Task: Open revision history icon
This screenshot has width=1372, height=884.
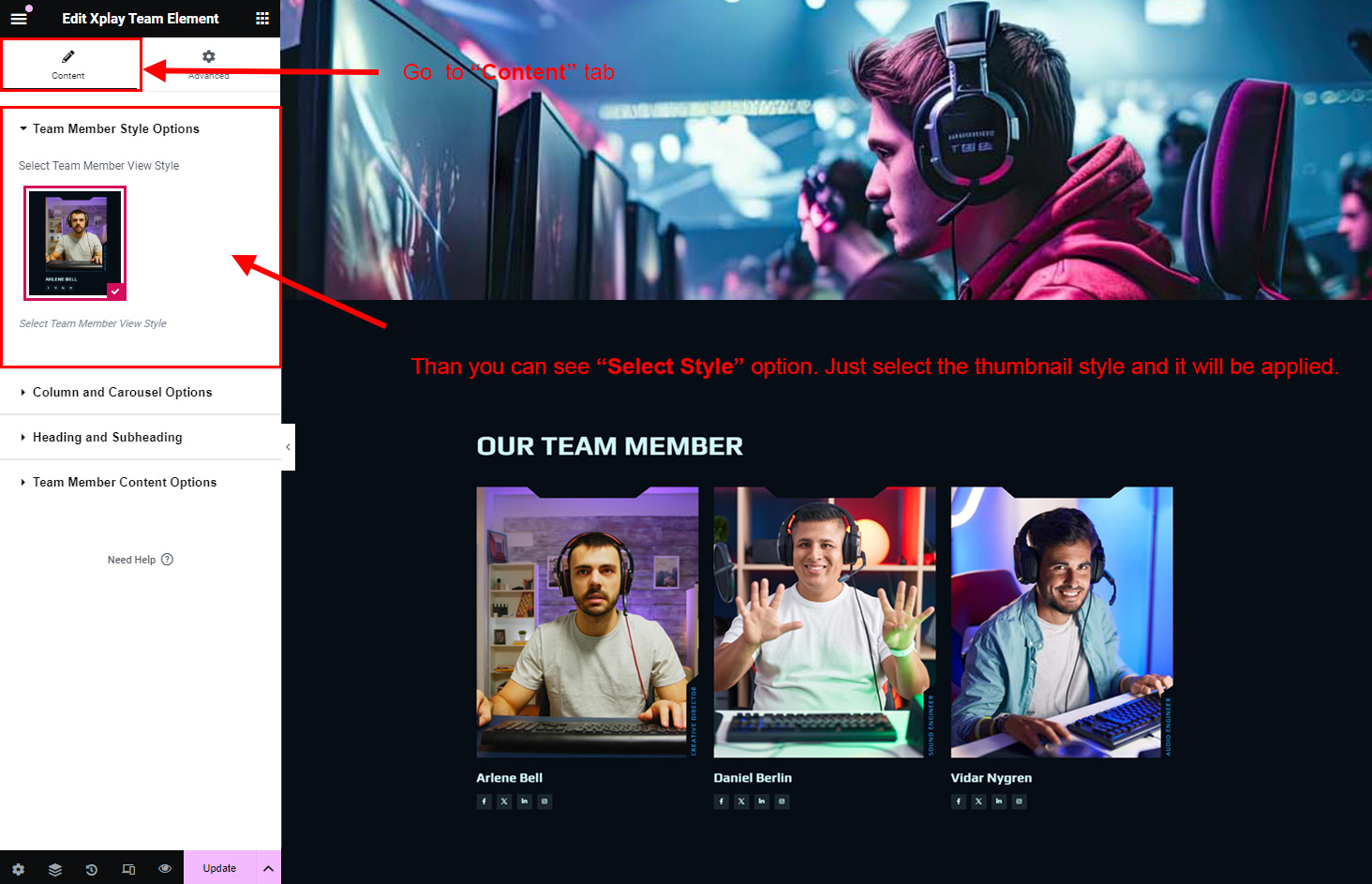Action: [92, 869]
